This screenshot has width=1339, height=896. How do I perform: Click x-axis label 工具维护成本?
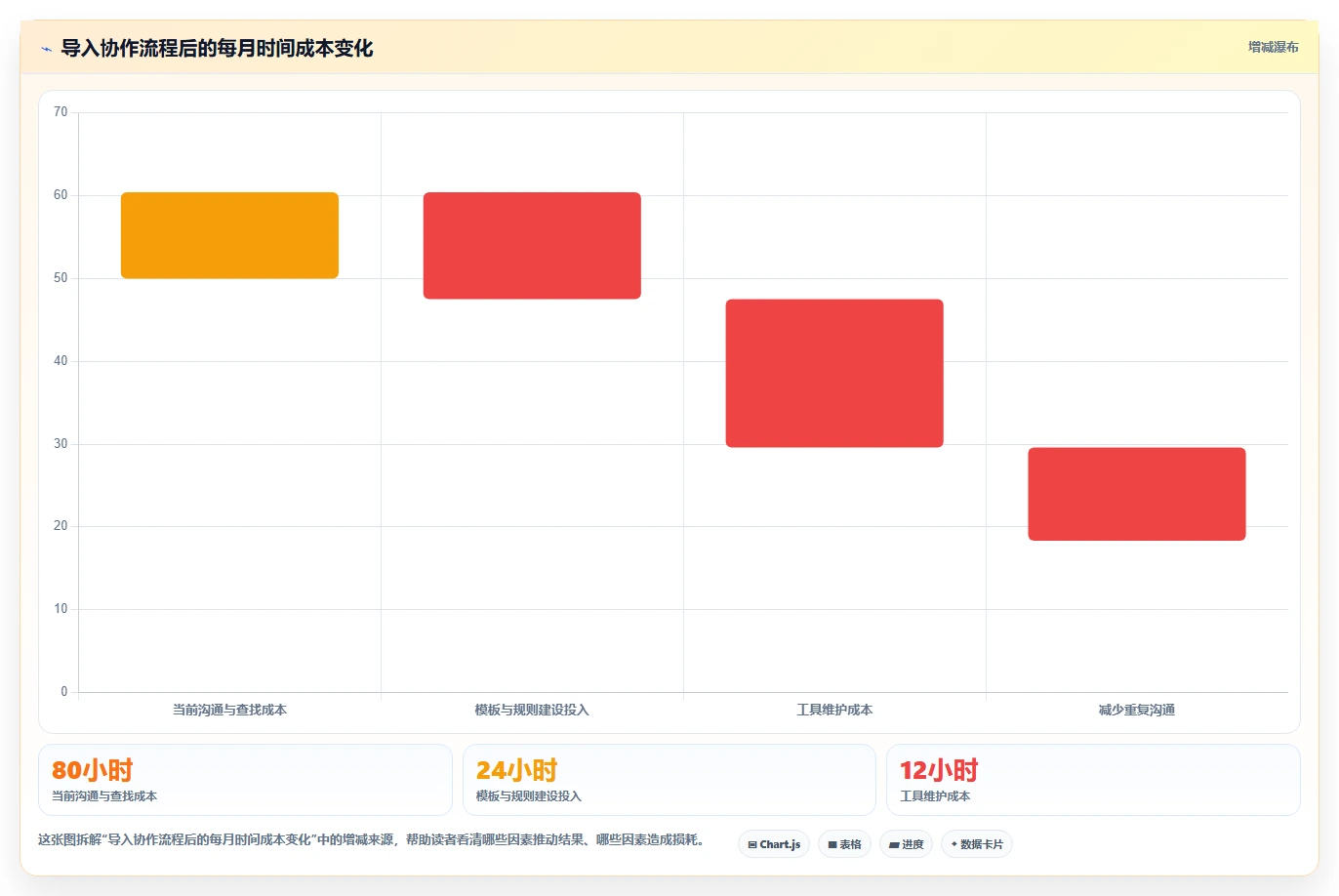[834, 710]
